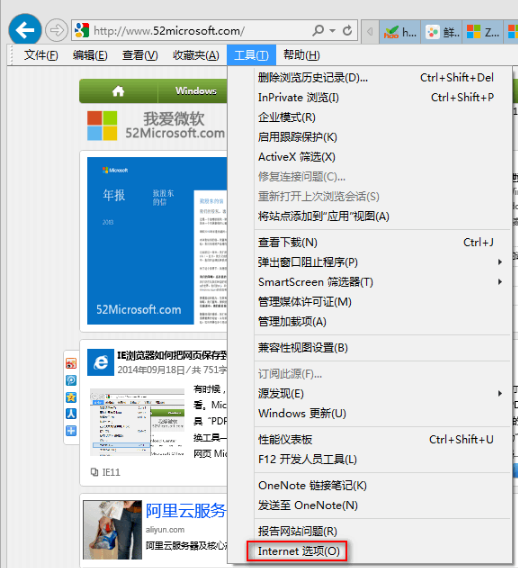Screen dimensions: 518x568
Task: Click the site favicon in address bar
Action: click(x=82, y=30)
